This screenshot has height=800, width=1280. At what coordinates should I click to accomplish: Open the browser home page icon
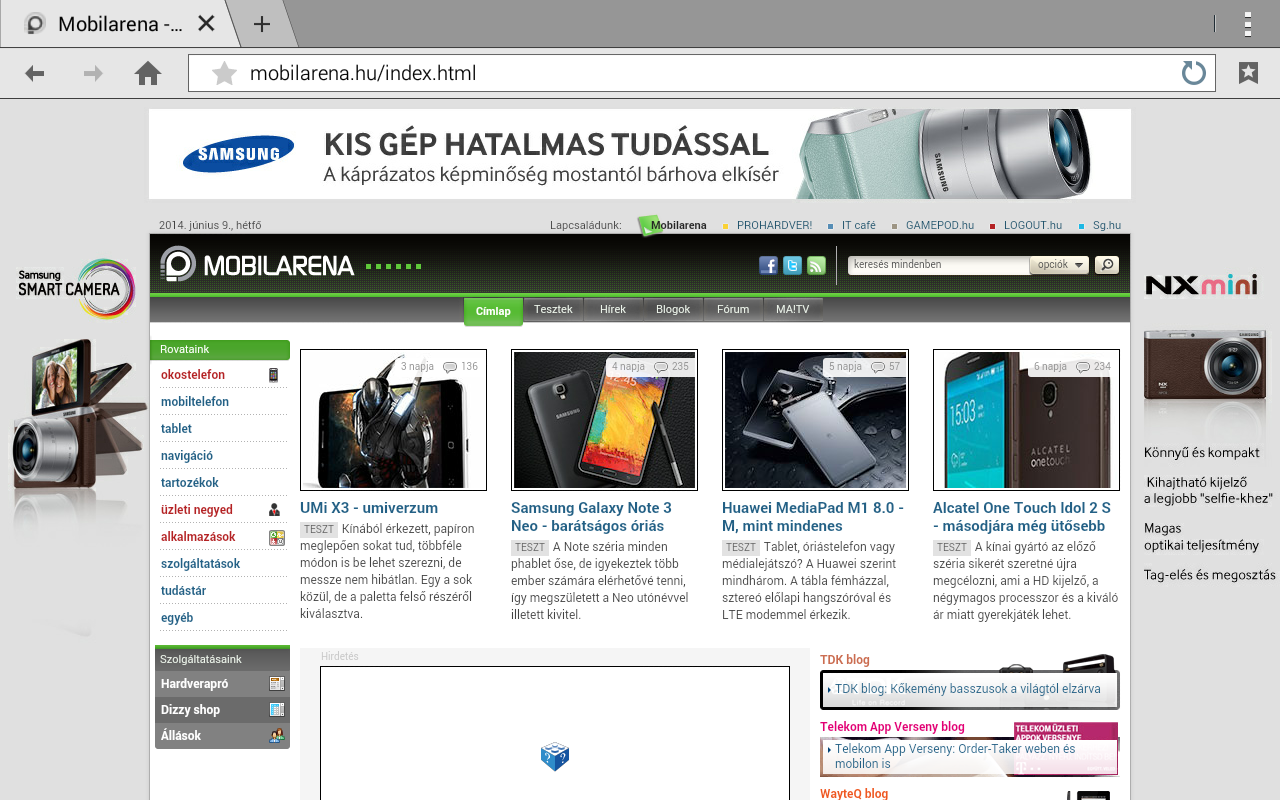click(x=148, y=73)
